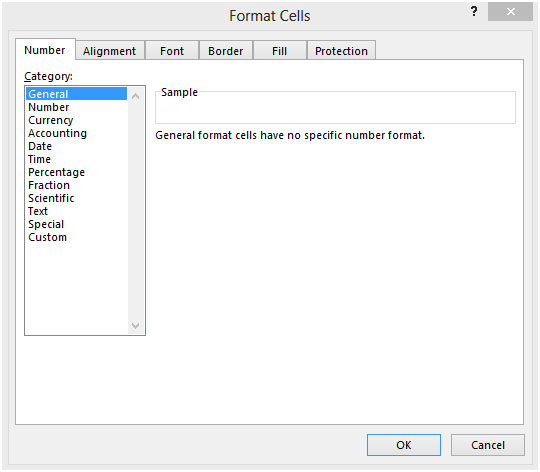540x472 pixels.
Task: Select the Number tab
Action: coord(45,50)
